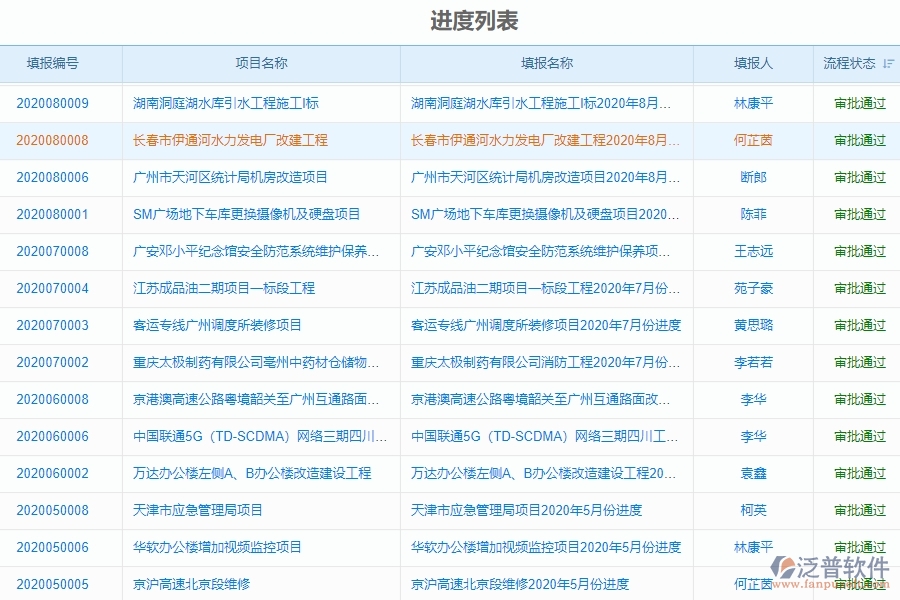Viewport: 900px width, 600px height.
Task: Select reporter 何正茵 in highlighted row
Action: click(x=753, y=140)
